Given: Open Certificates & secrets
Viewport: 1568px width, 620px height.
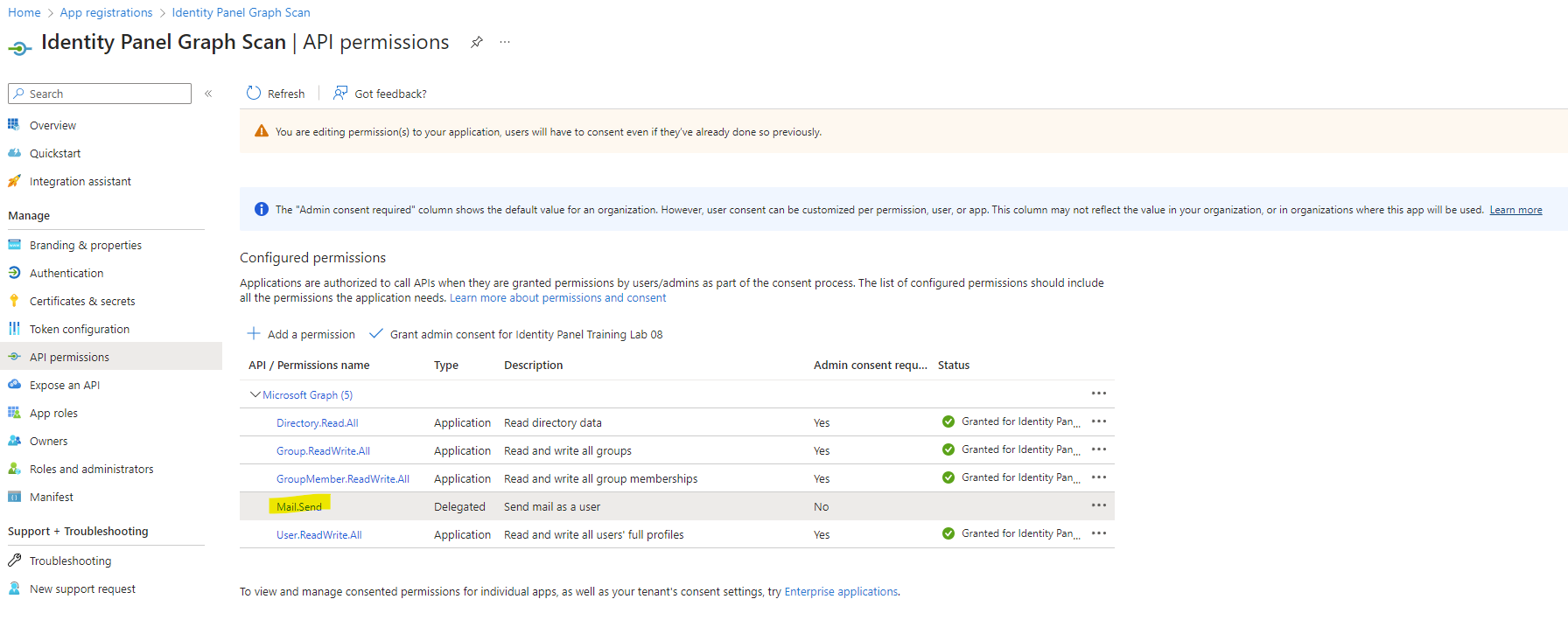Looking at the screenshot, I should tap(82, 302).
